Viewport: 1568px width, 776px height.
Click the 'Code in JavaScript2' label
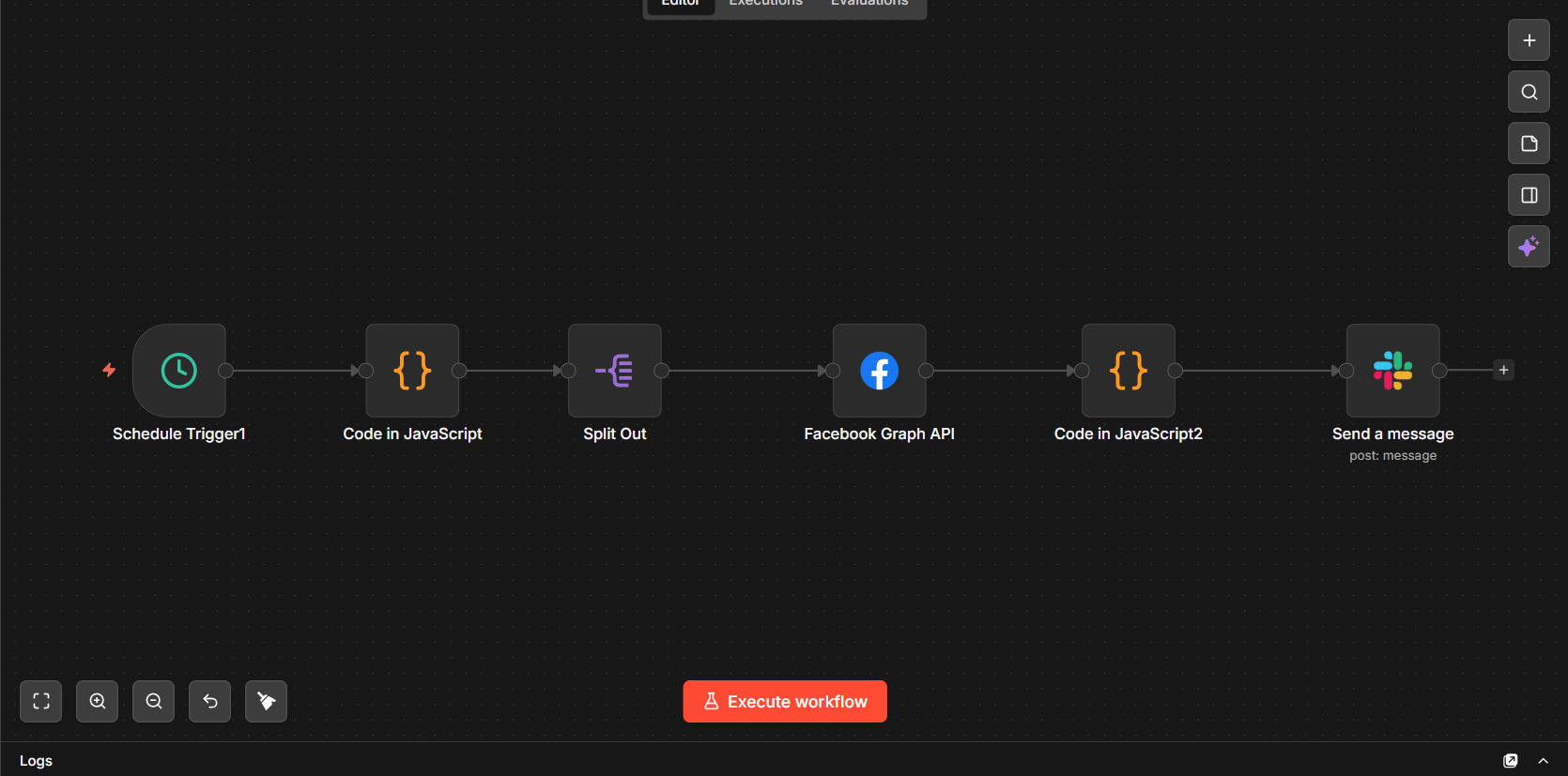pos(1129,434)
